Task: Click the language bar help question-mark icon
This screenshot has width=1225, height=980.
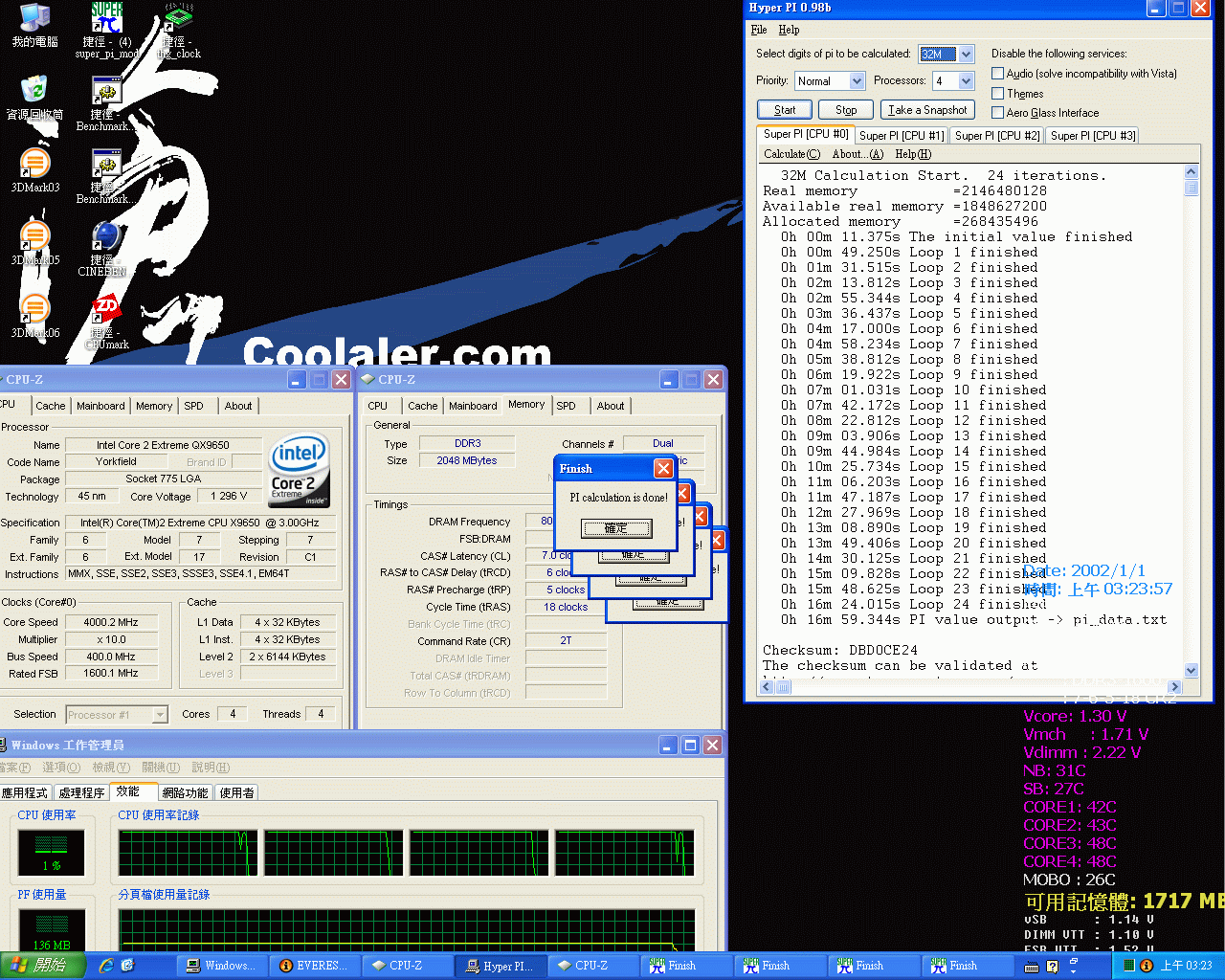Action: pos(1052,967)
